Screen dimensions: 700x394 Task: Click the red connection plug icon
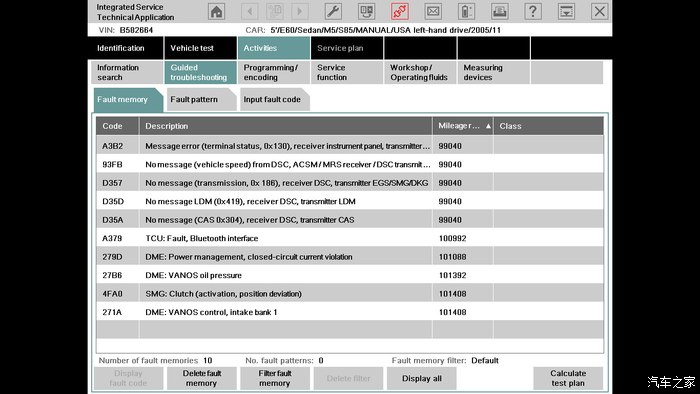pos(400,12)
